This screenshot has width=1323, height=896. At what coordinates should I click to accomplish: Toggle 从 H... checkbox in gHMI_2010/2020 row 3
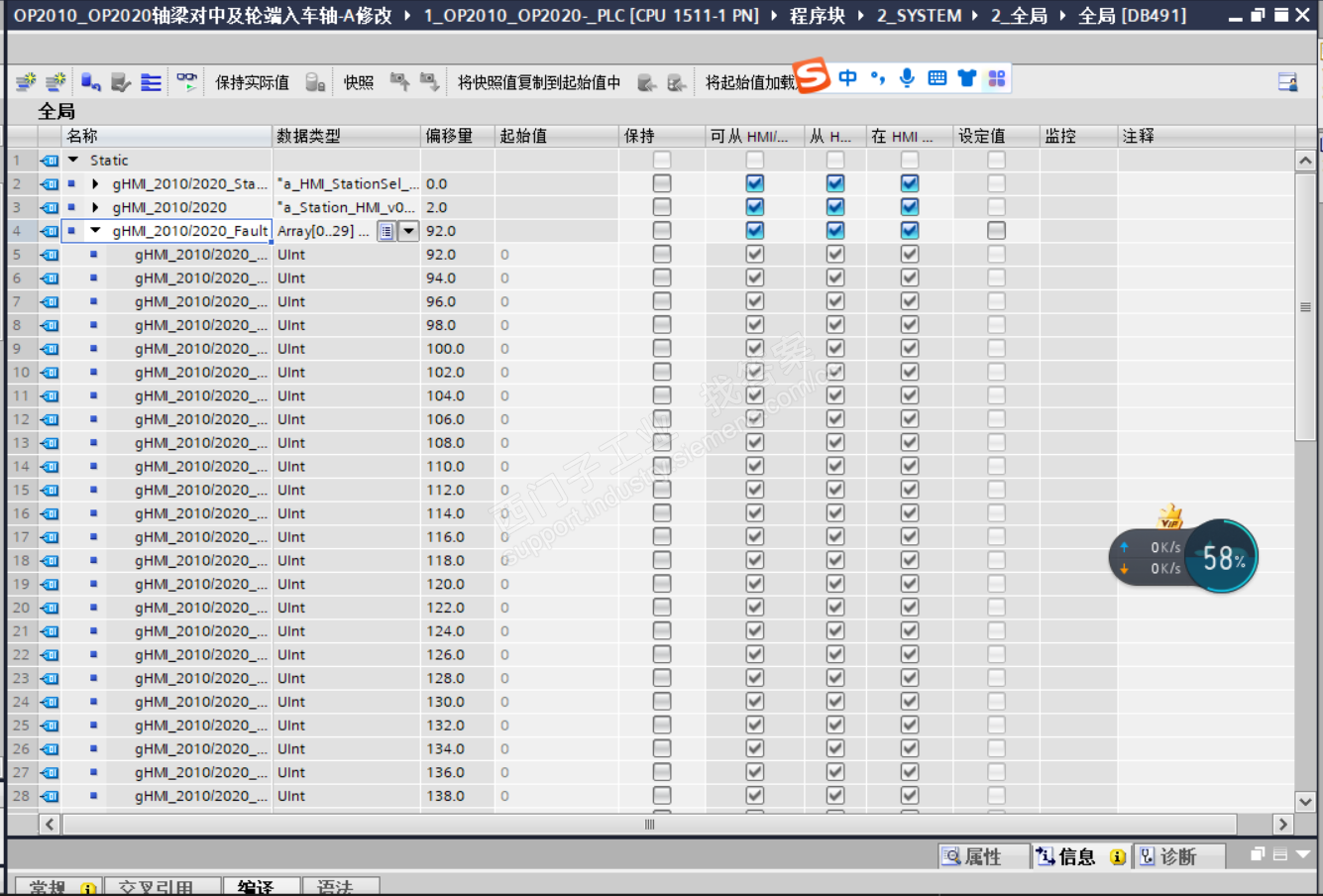(835, 207)
